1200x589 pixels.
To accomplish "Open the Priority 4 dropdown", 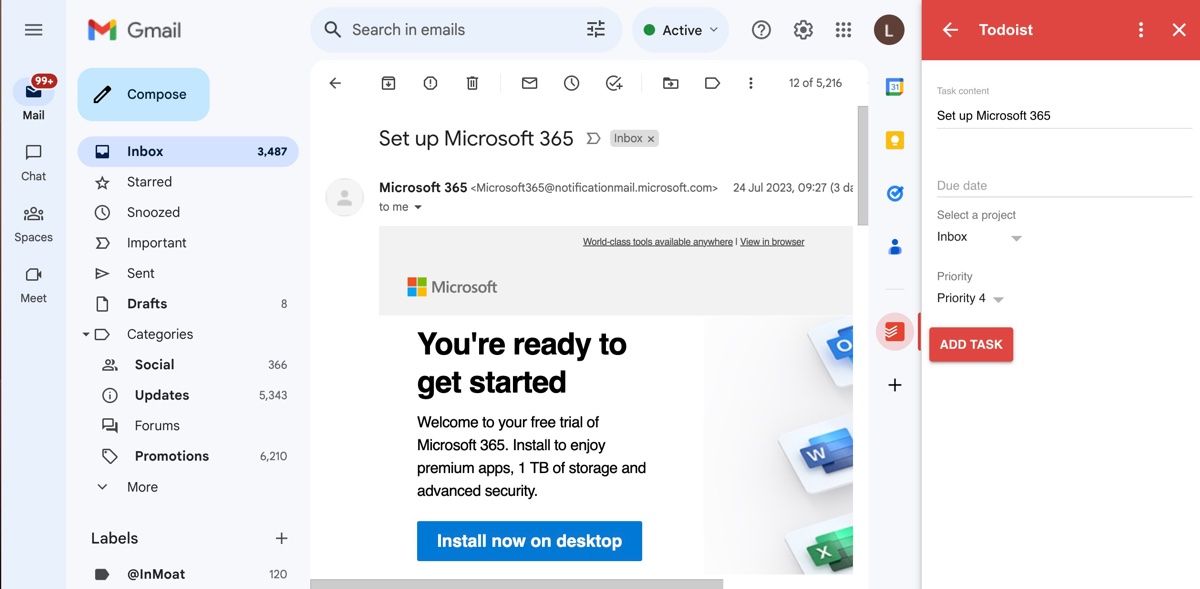I will 970,299.
